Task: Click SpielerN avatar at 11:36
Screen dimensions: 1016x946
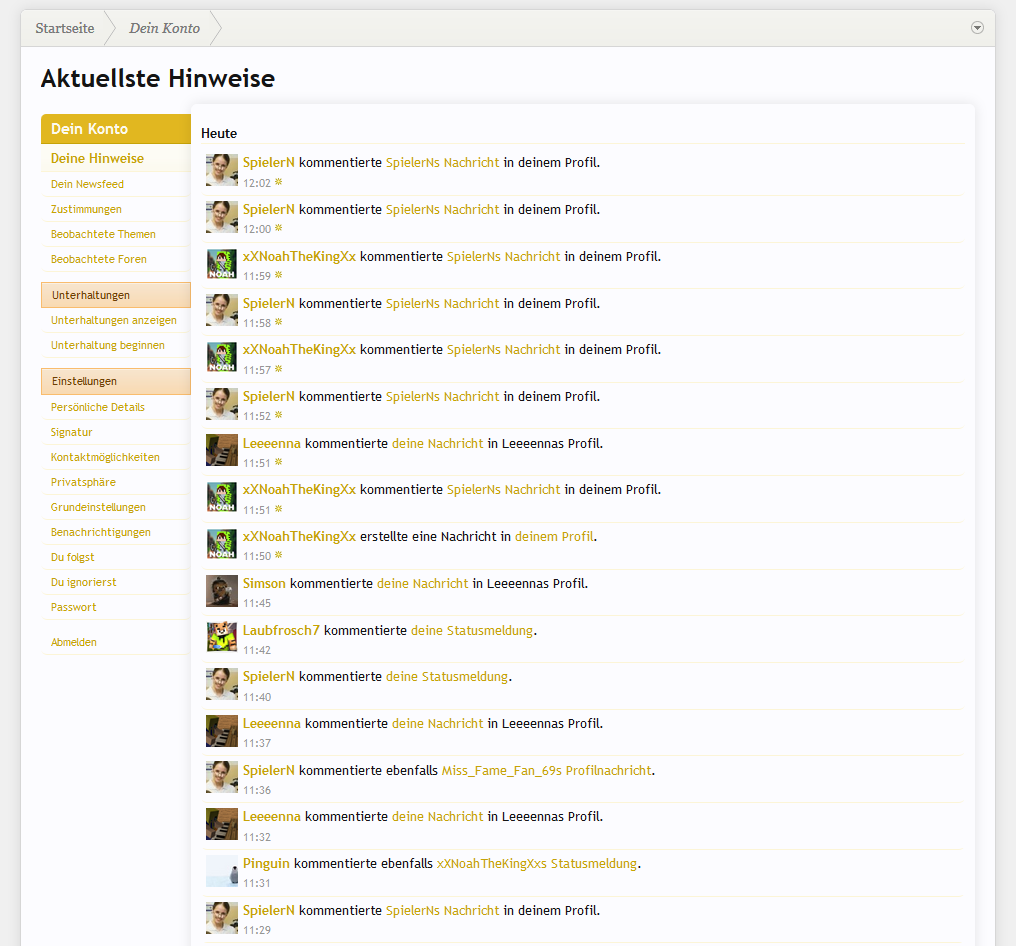Action: (x=222, y=778)
